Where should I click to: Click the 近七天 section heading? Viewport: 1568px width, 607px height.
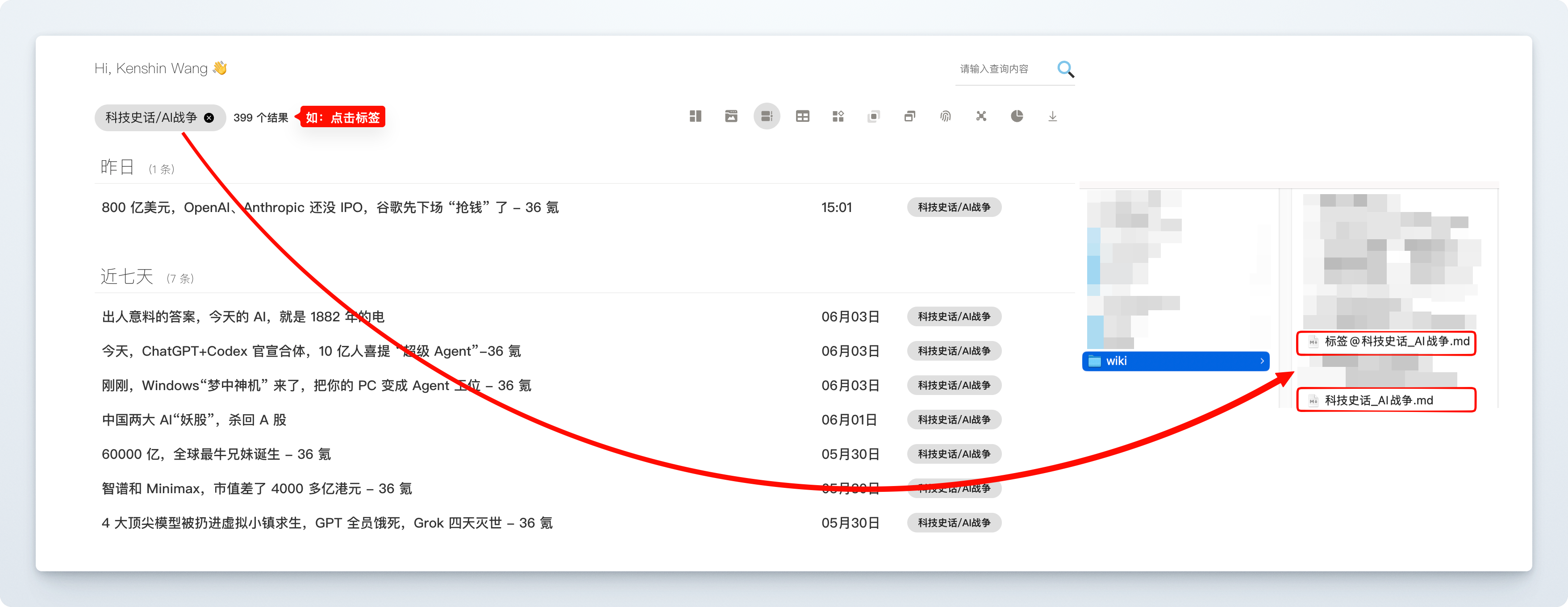tap(127, 277)
